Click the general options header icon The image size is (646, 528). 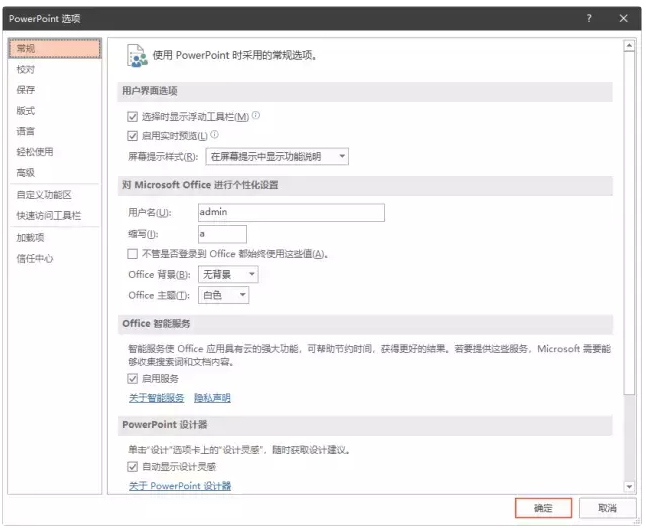tap(137, 56)
